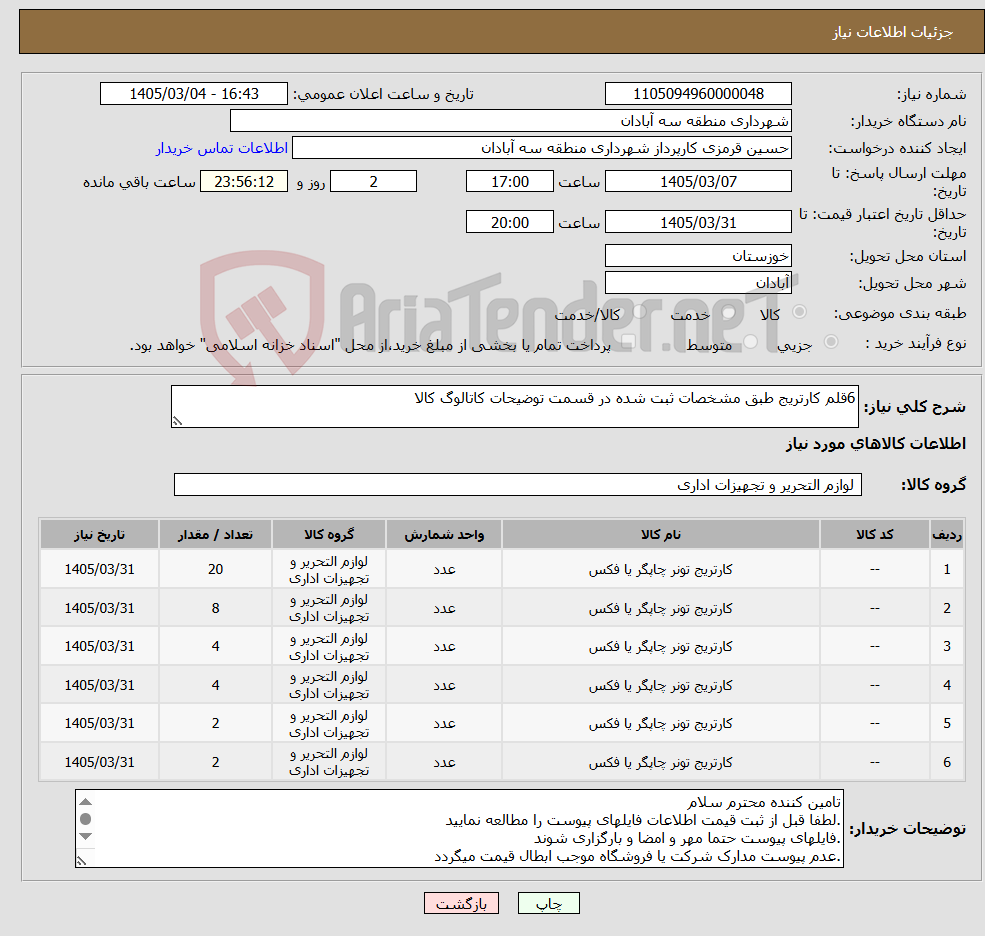Click buyer organization name field

(x=511, y=121)
